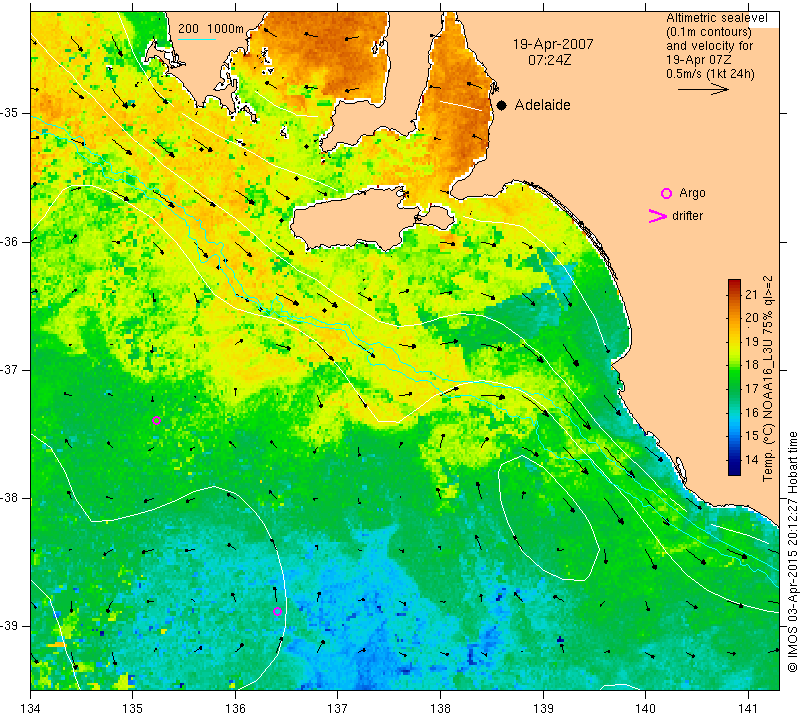This screenshot has height=720, width=800.
Task: Click the dark blue bottom of colorbar
Action: [734, 470]
